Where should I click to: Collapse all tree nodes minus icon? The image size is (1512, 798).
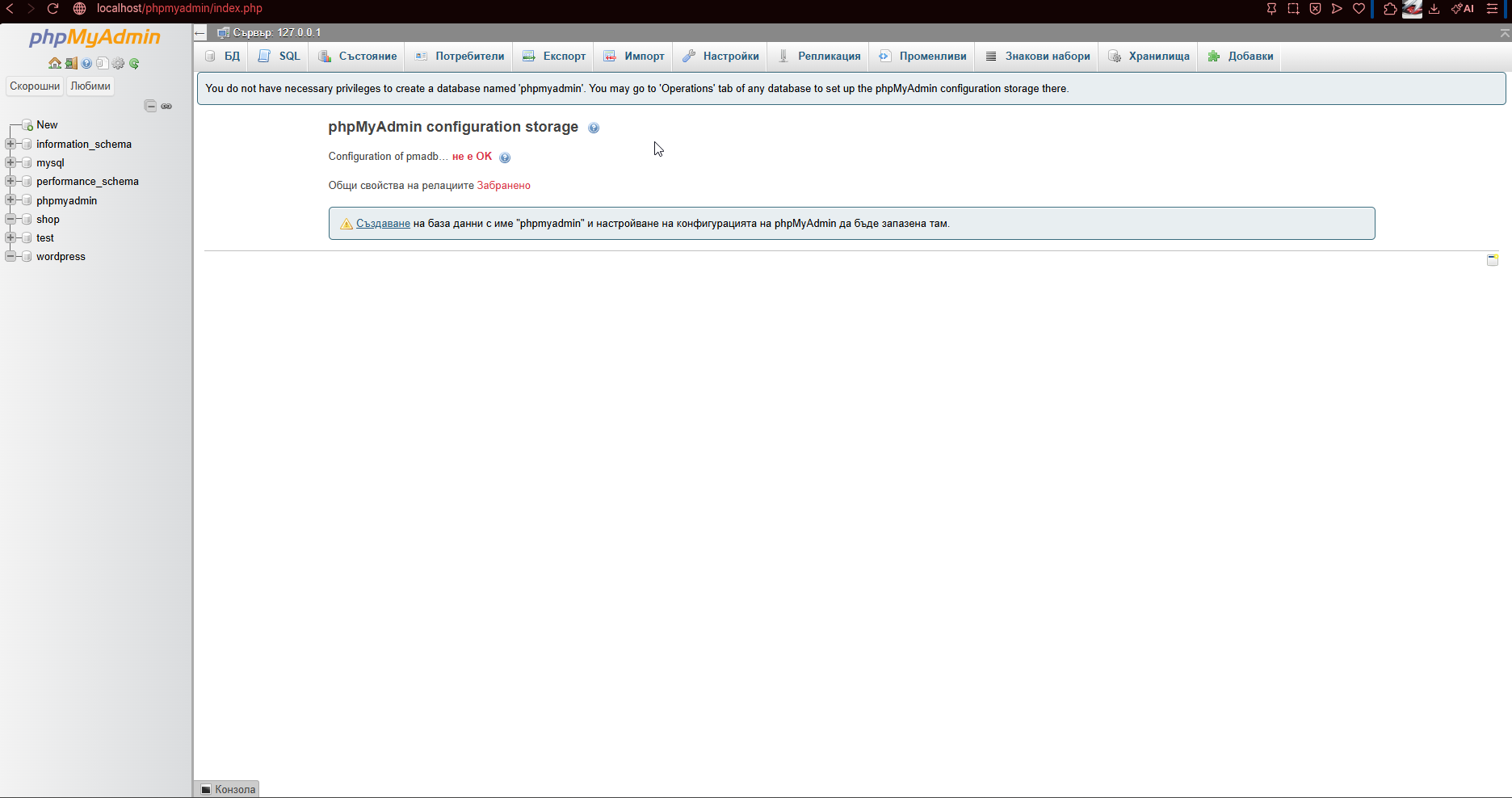tap(150, 106)
